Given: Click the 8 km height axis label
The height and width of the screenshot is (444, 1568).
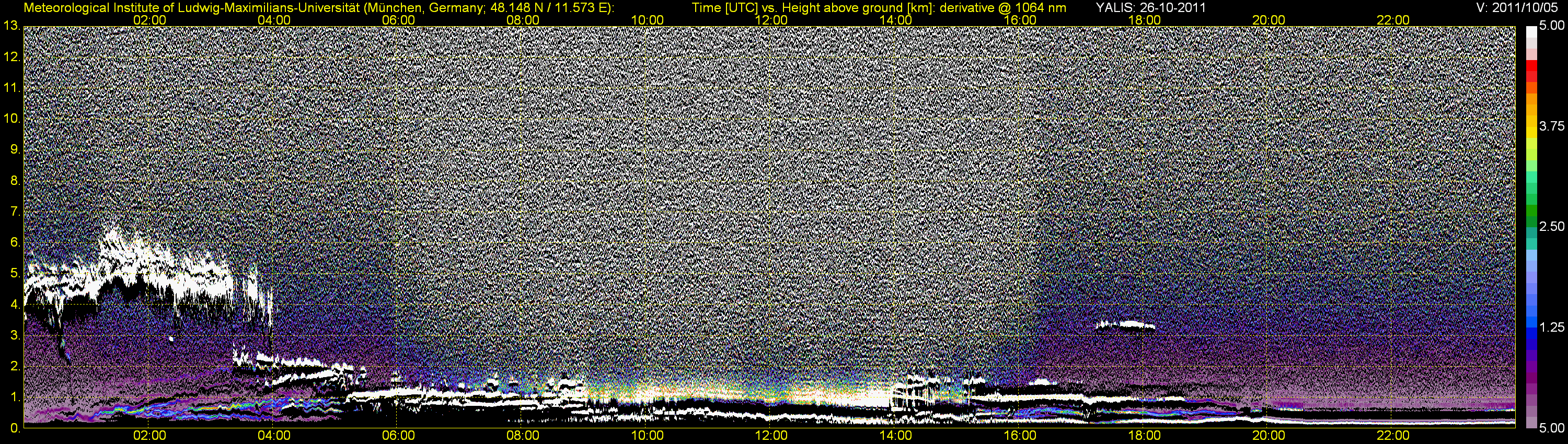Looking at the screenshot, I should [16, 181].
